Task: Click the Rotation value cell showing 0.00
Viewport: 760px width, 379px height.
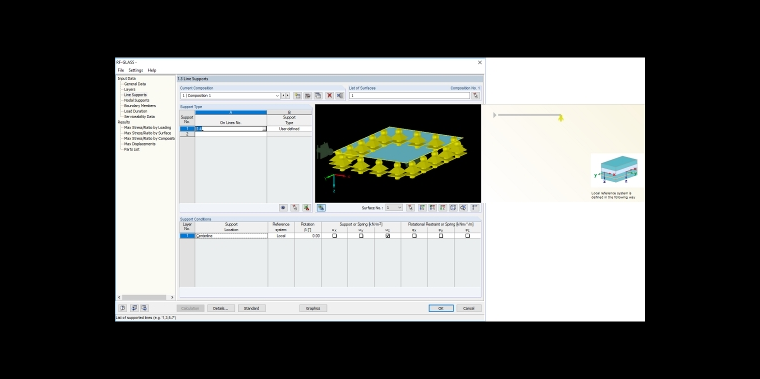Action: [307, 236]
